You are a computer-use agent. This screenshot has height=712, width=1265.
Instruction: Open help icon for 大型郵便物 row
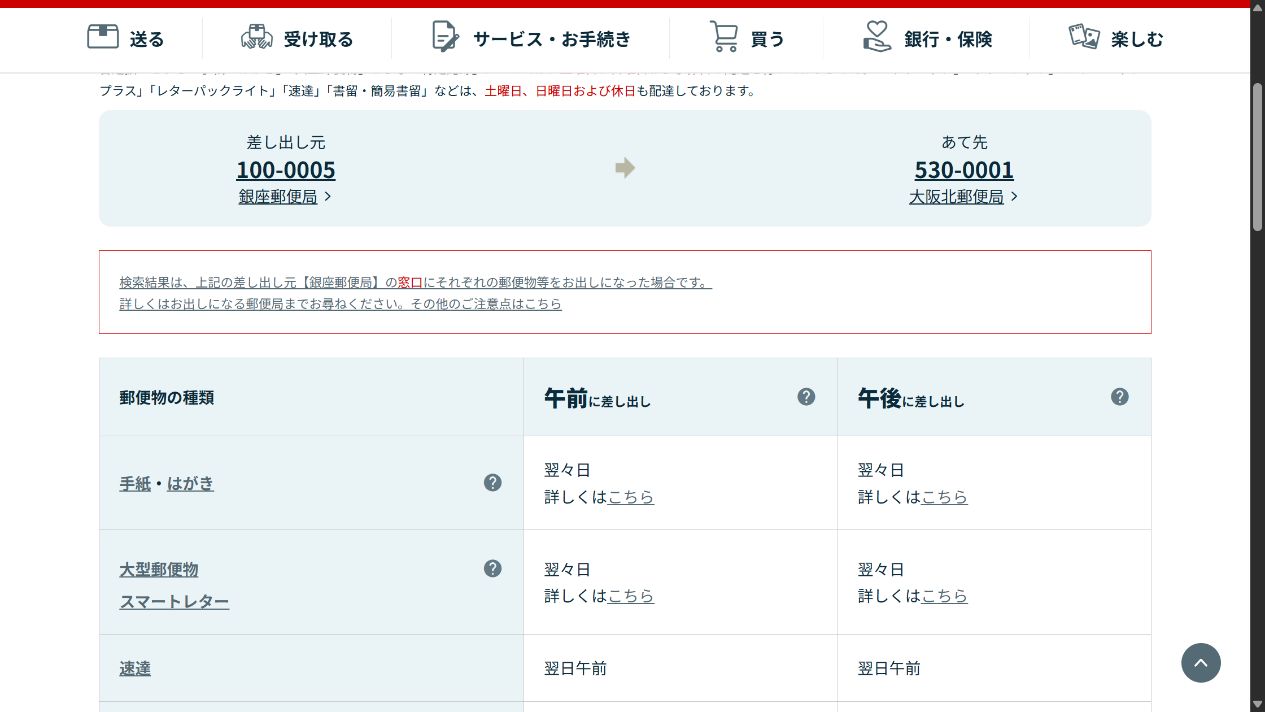[493, 569]
